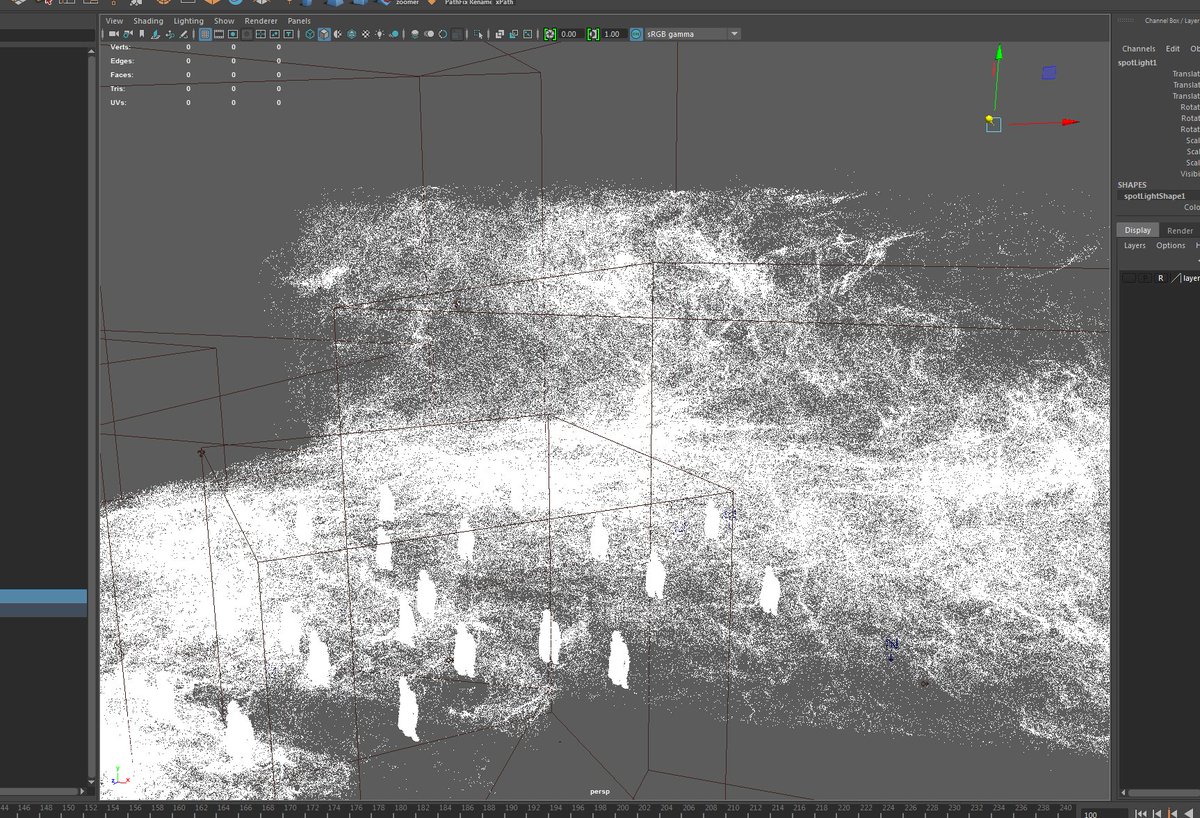Toggle the Gate Mask display
The height and width of the screenshot is (818, 1200).
pyautogui.click(x=247, y=34)
